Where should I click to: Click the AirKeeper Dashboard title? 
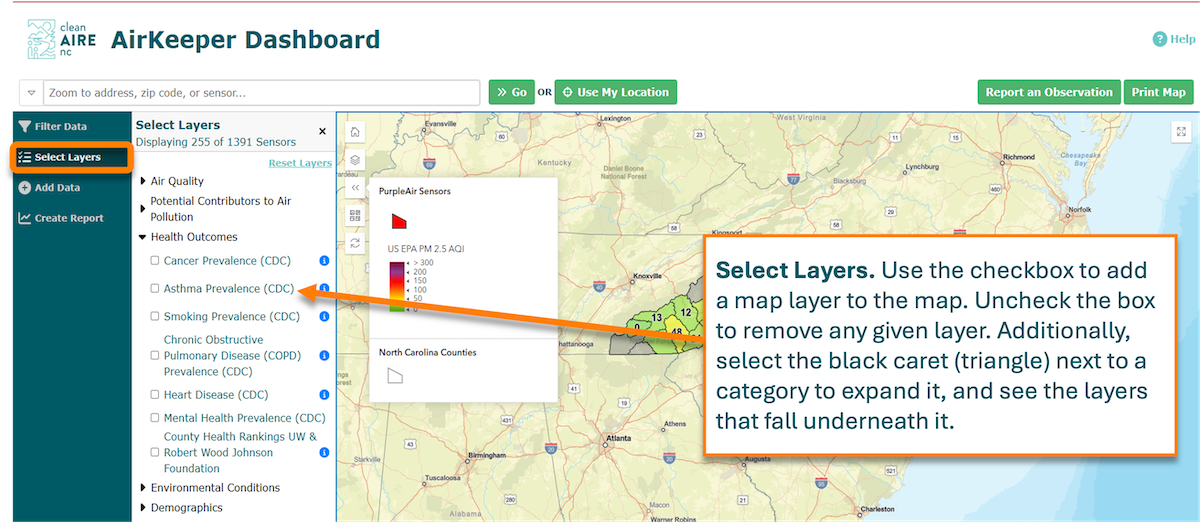point(245,40)
